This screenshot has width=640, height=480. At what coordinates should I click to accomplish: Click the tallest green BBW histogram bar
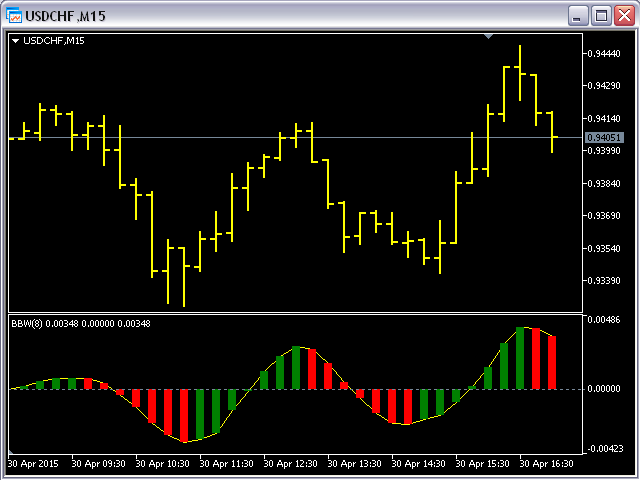(520, 358)
